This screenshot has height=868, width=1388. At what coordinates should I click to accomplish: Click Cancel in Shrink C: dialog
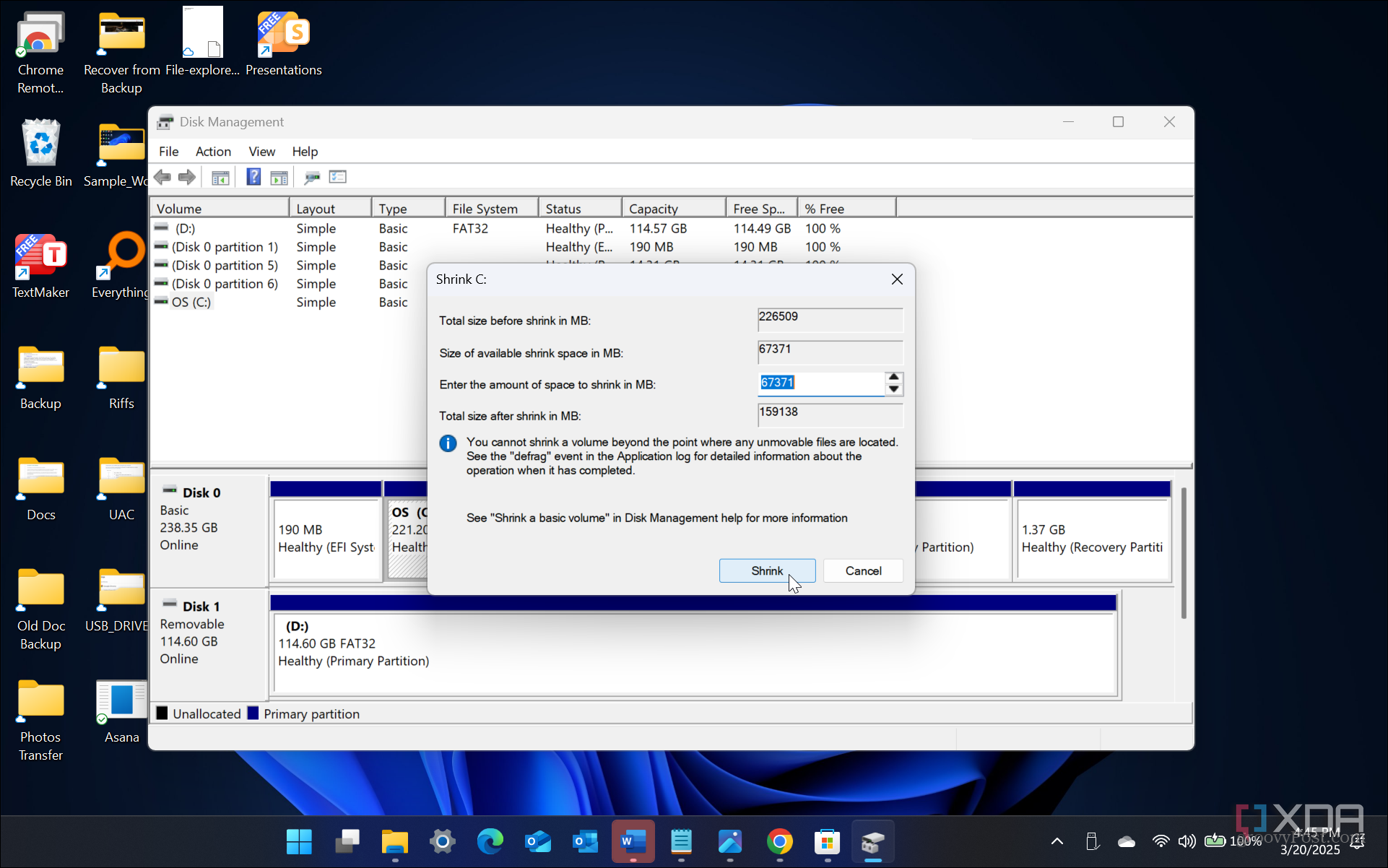click(x=863, y=570)
